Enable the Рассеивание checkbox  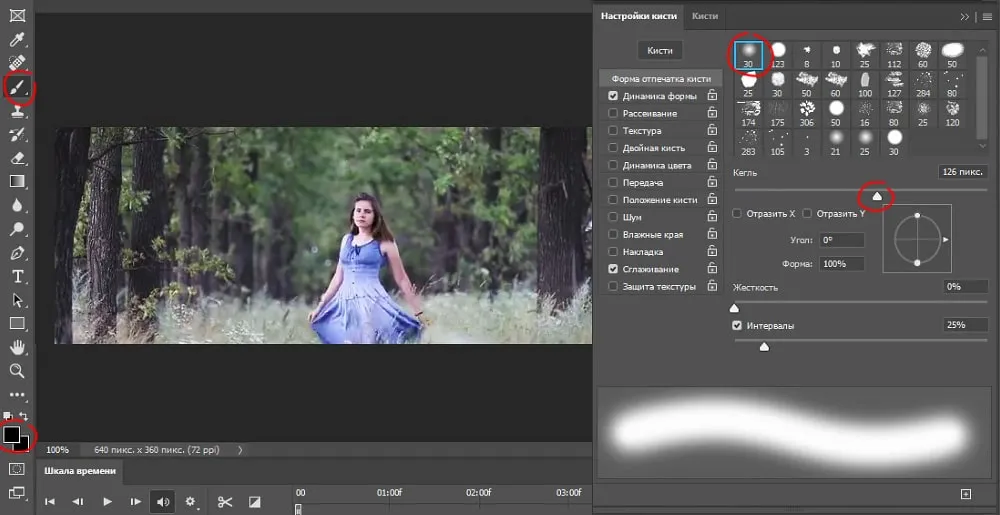click(x=613, y=114)
